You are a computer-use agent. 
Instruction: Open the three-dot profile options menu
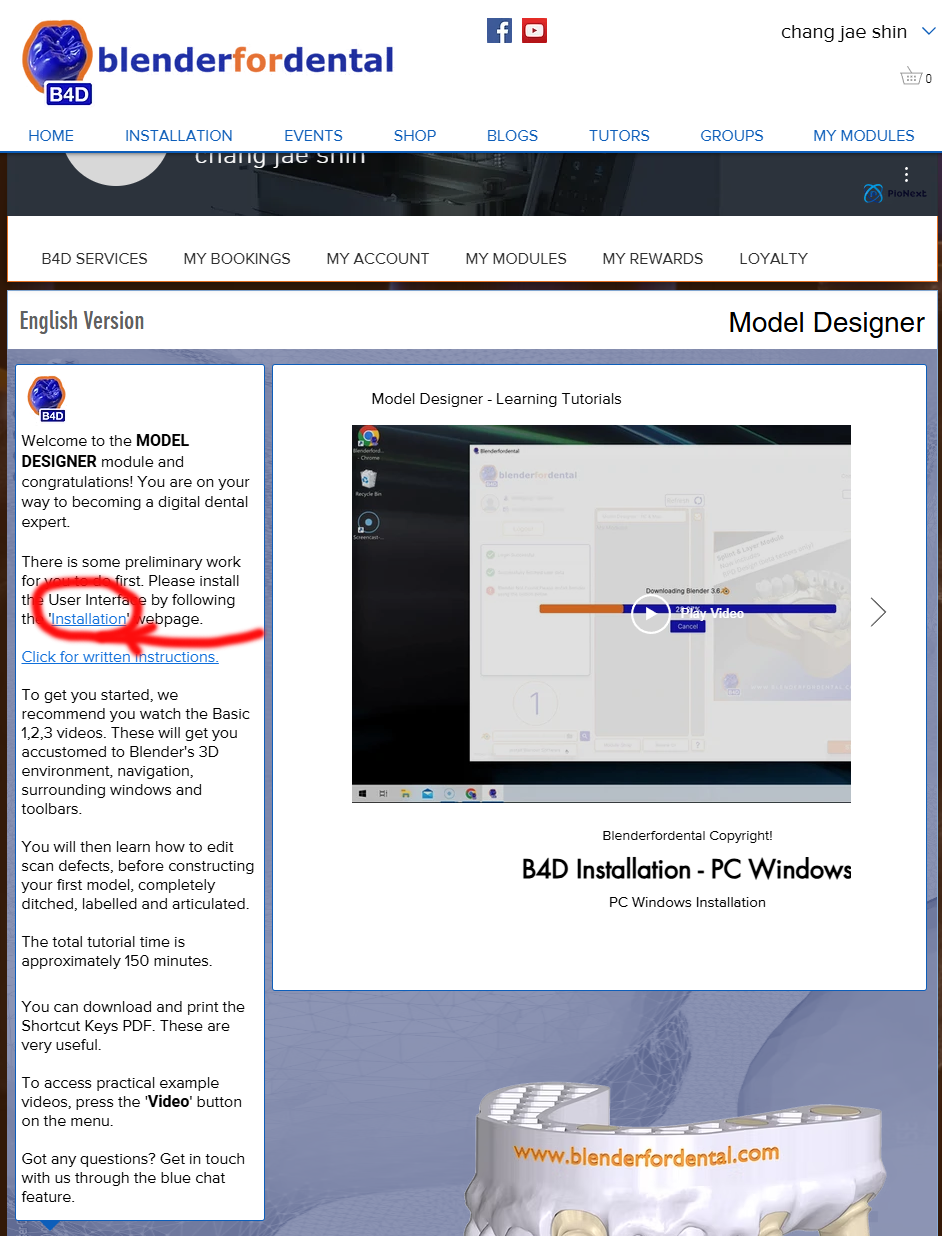tap(906, 174)
